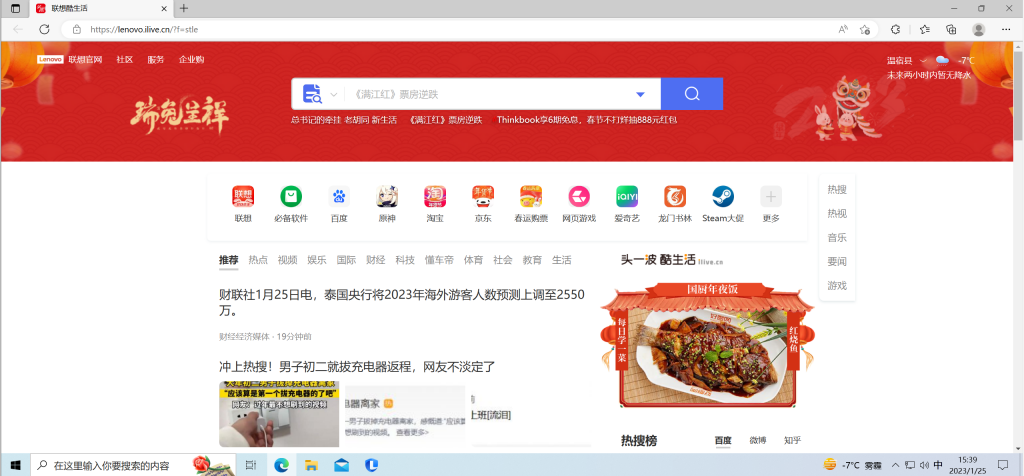Screen dimensions: 1024x476
Task: Open the 企业购 header link
Action: 191,59
